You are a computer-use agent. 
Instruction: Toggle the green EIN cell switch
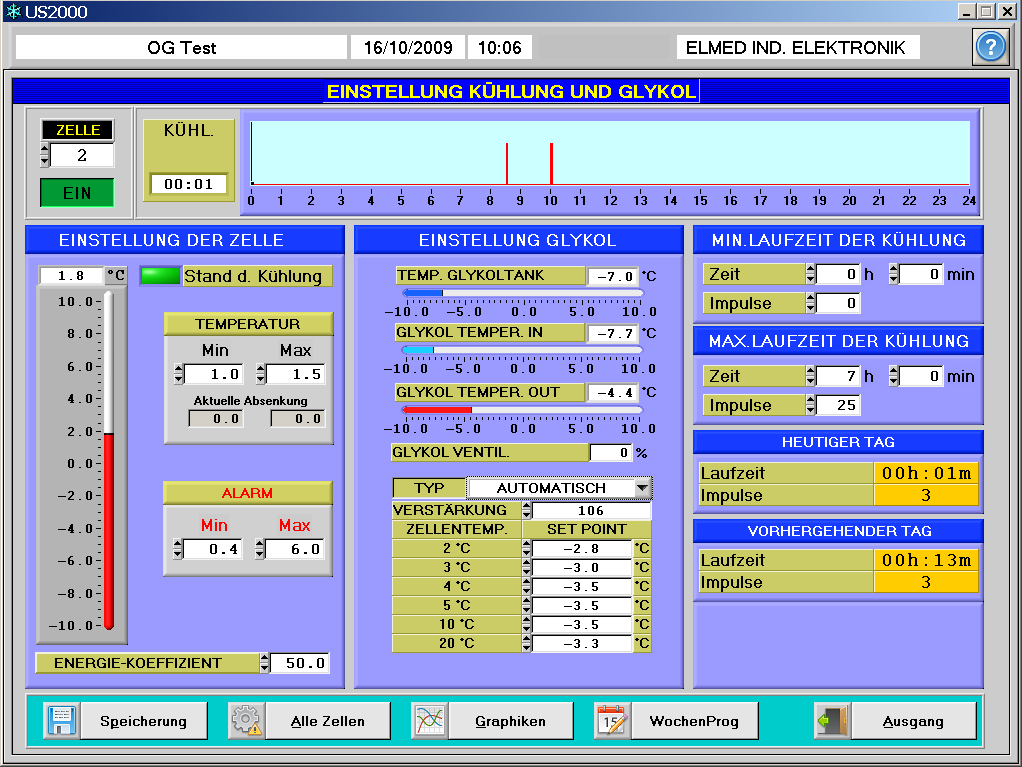(x=77, y=193)
